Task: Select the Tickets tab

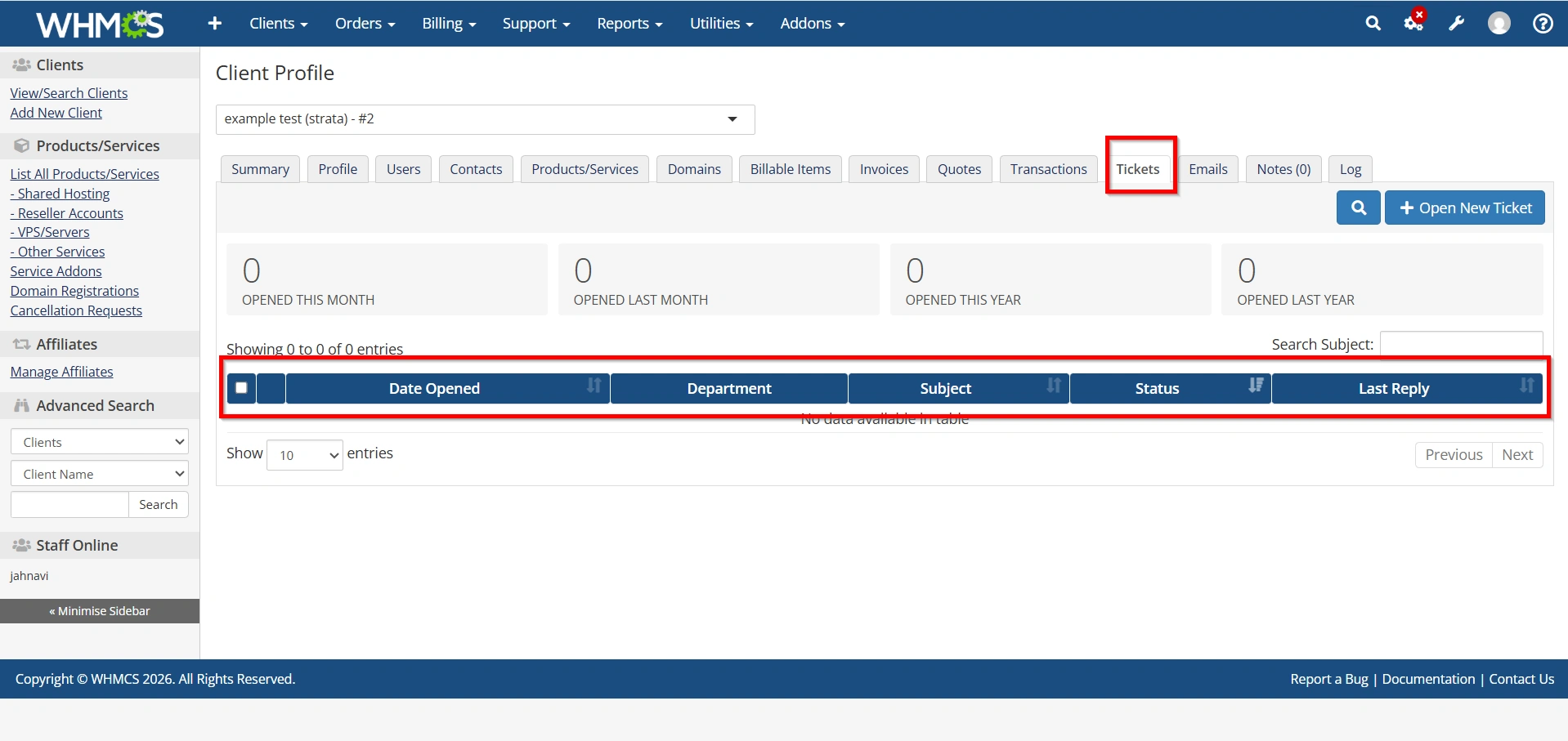Action: click(1138, 169)
